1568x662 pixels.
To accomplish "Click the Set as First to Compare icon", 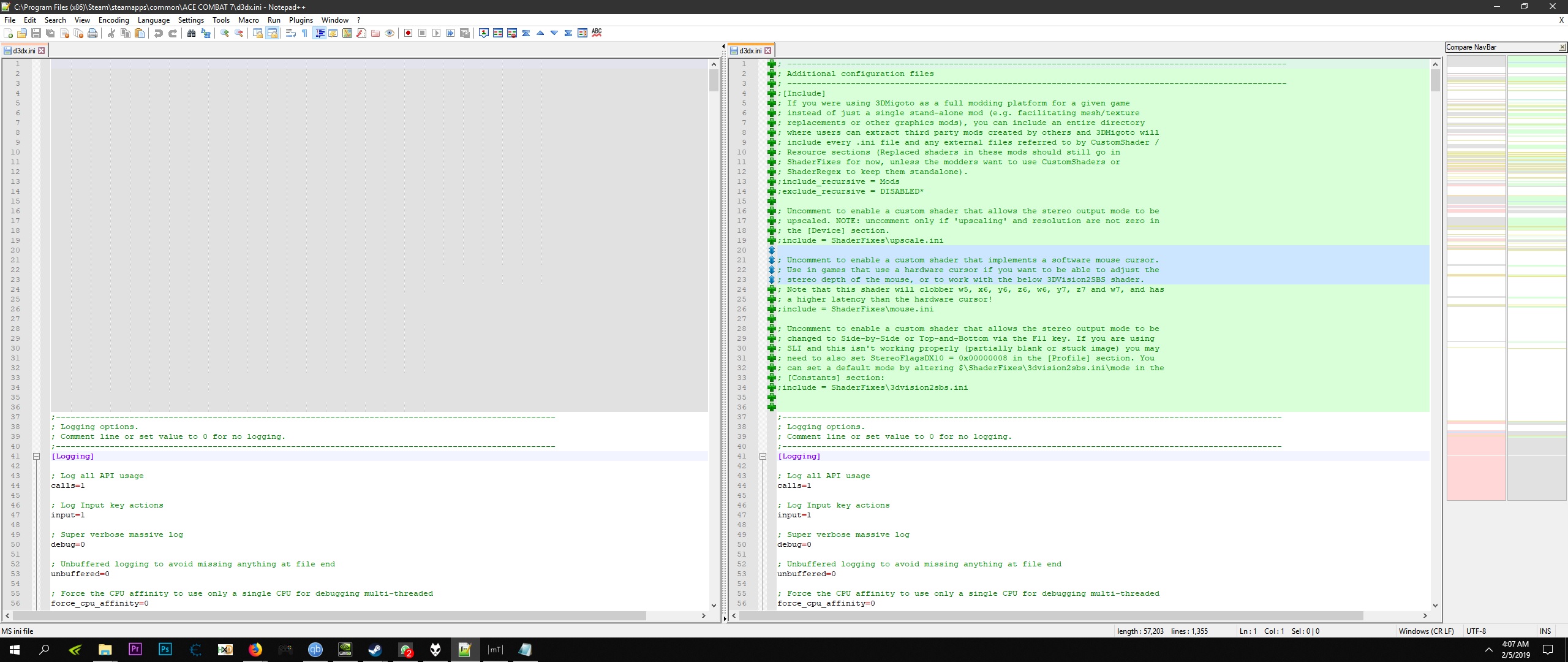I will pyautogui.click(x=484, y=33).
